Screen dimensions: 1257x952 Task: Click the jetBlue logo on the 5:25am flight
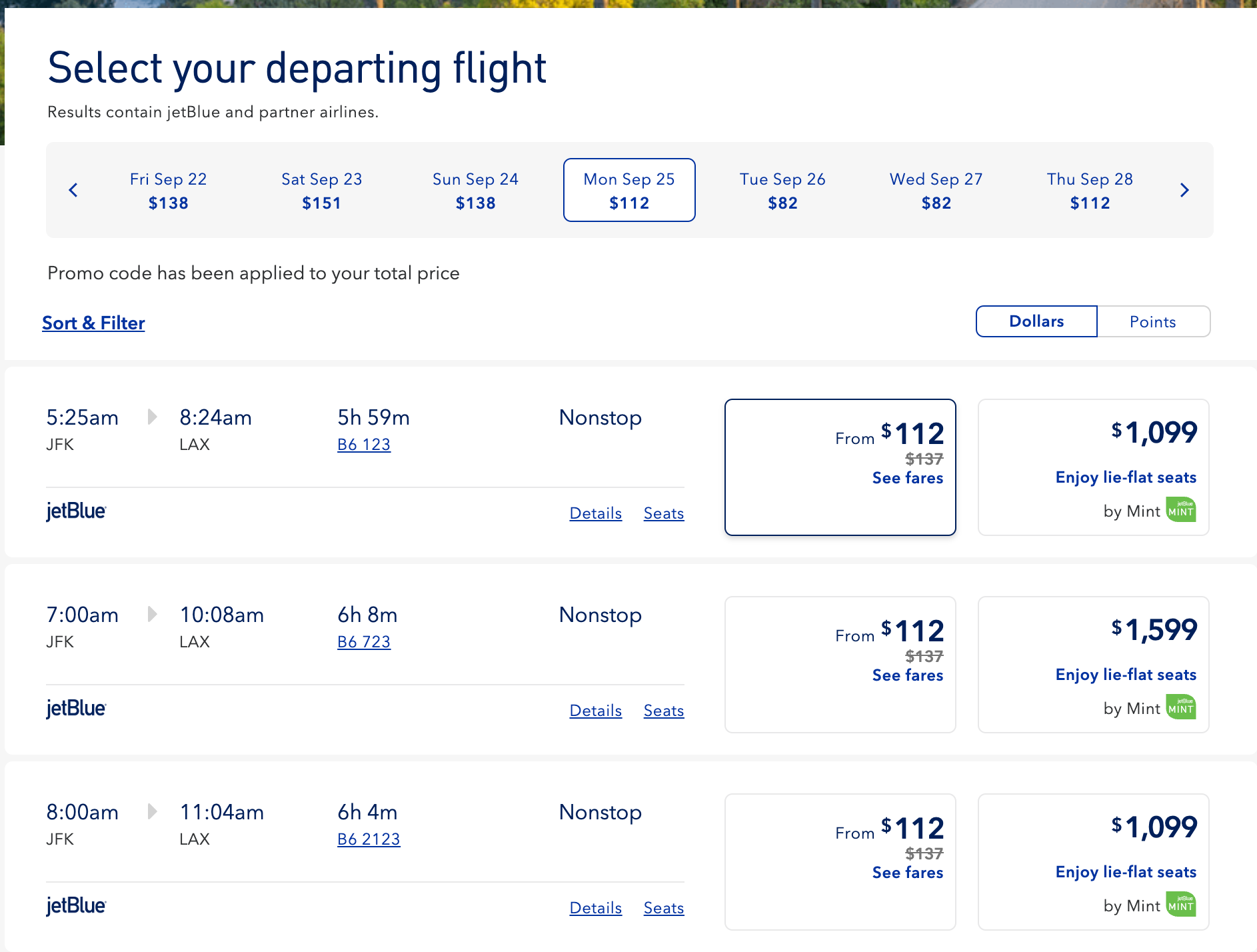76,511
